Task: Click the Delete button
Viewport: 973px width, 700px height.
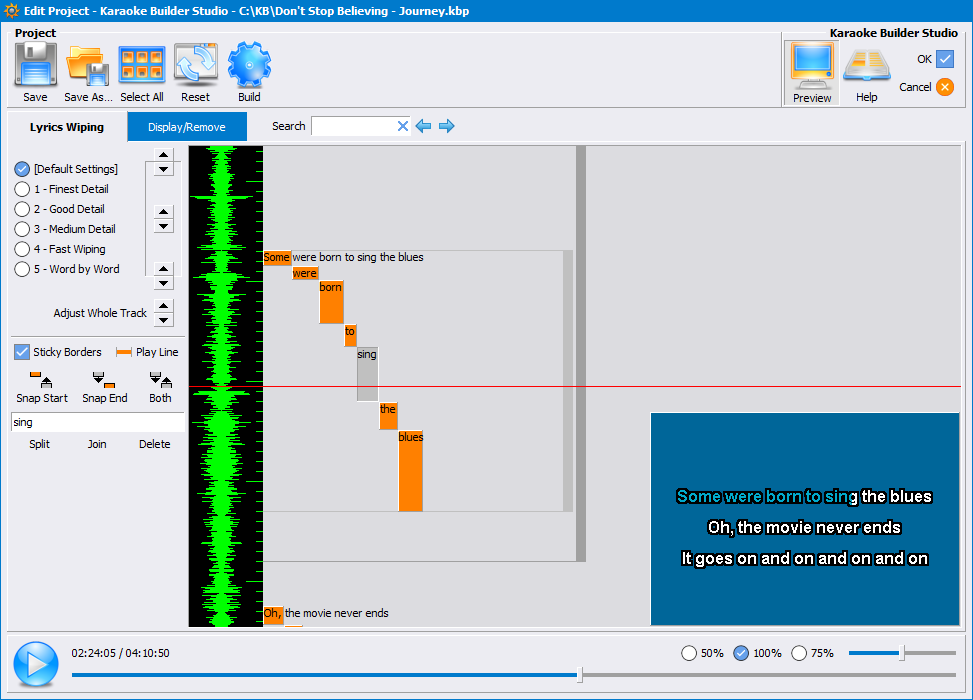Action: (x=155, y=444)
